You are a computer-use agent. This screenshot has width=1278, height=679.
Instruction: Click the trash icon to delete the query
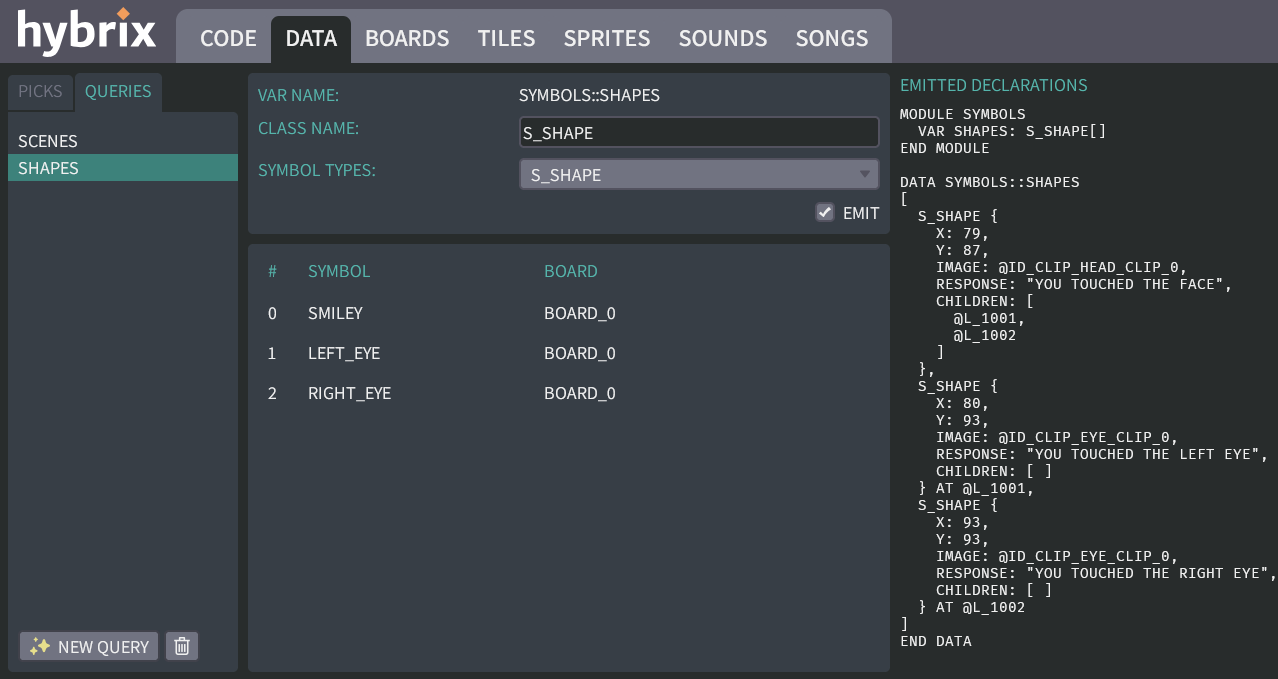pos(181,646)
